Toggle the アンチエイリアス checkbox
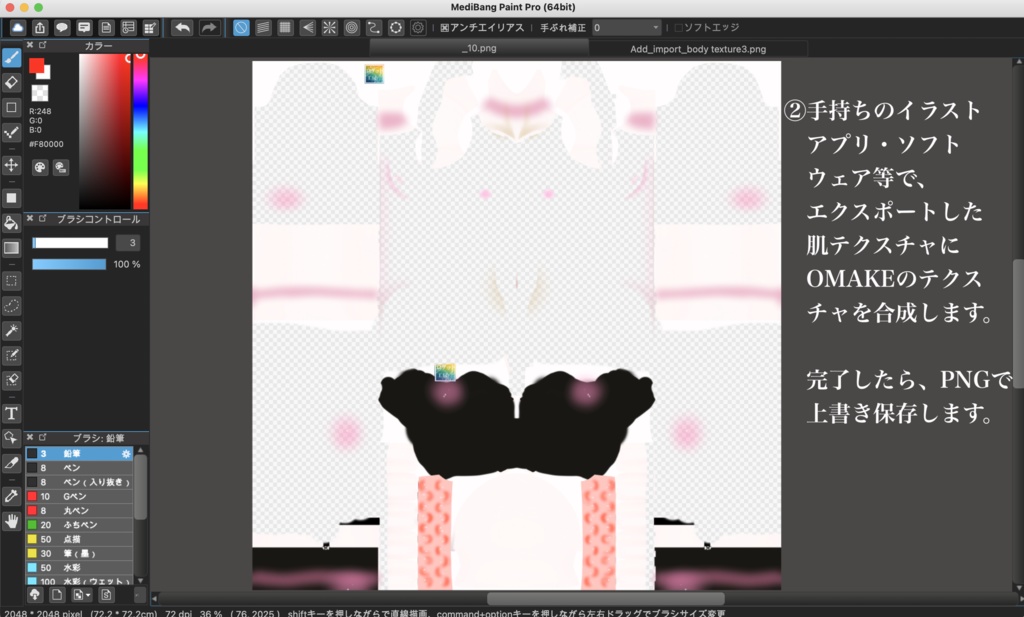 tap(445, 27)
